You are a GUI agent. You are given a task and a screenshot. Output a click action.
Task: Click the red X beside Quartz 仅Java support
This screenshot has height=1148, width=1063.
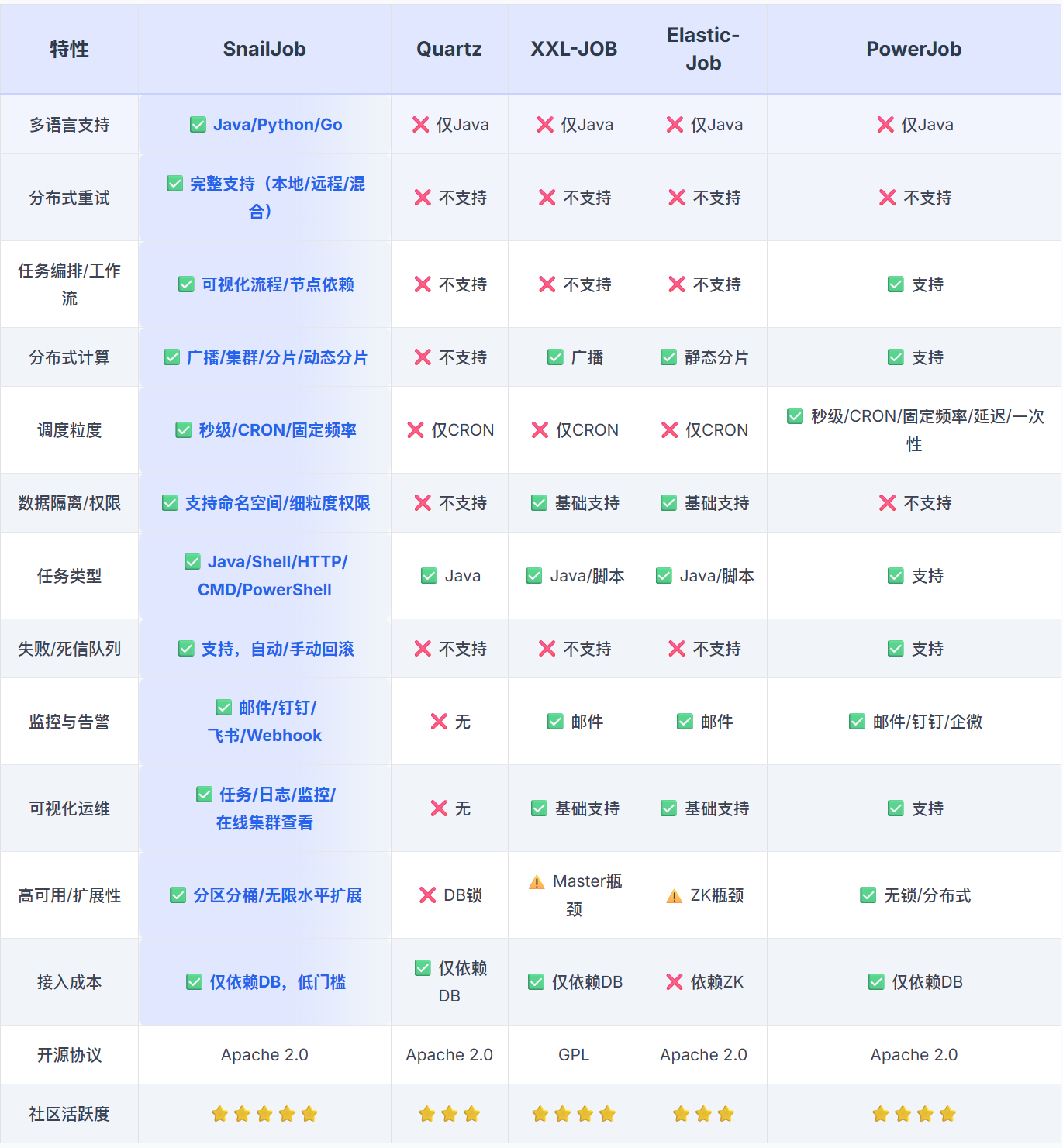(422, 124)
